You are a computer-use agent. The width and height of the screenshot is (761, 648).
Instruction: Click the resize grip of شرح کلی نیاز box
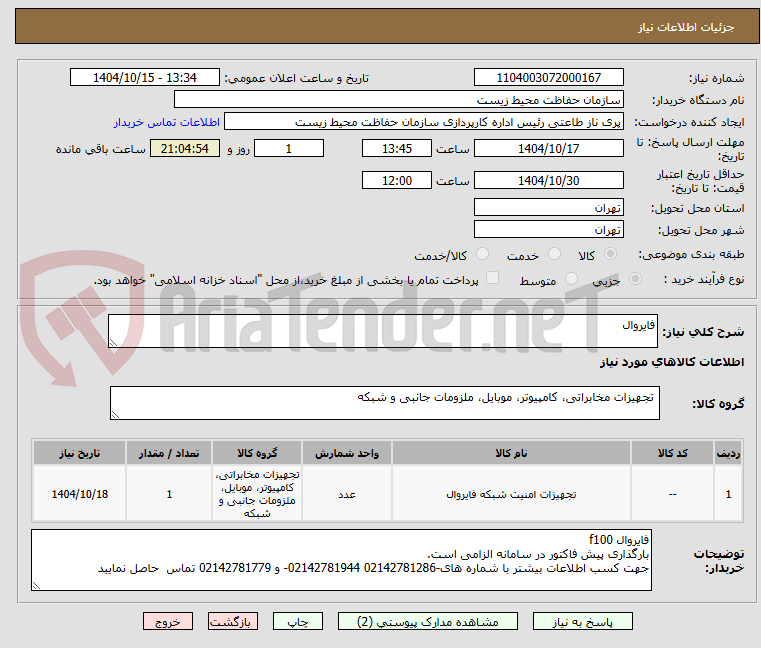[x=113, y=343]
